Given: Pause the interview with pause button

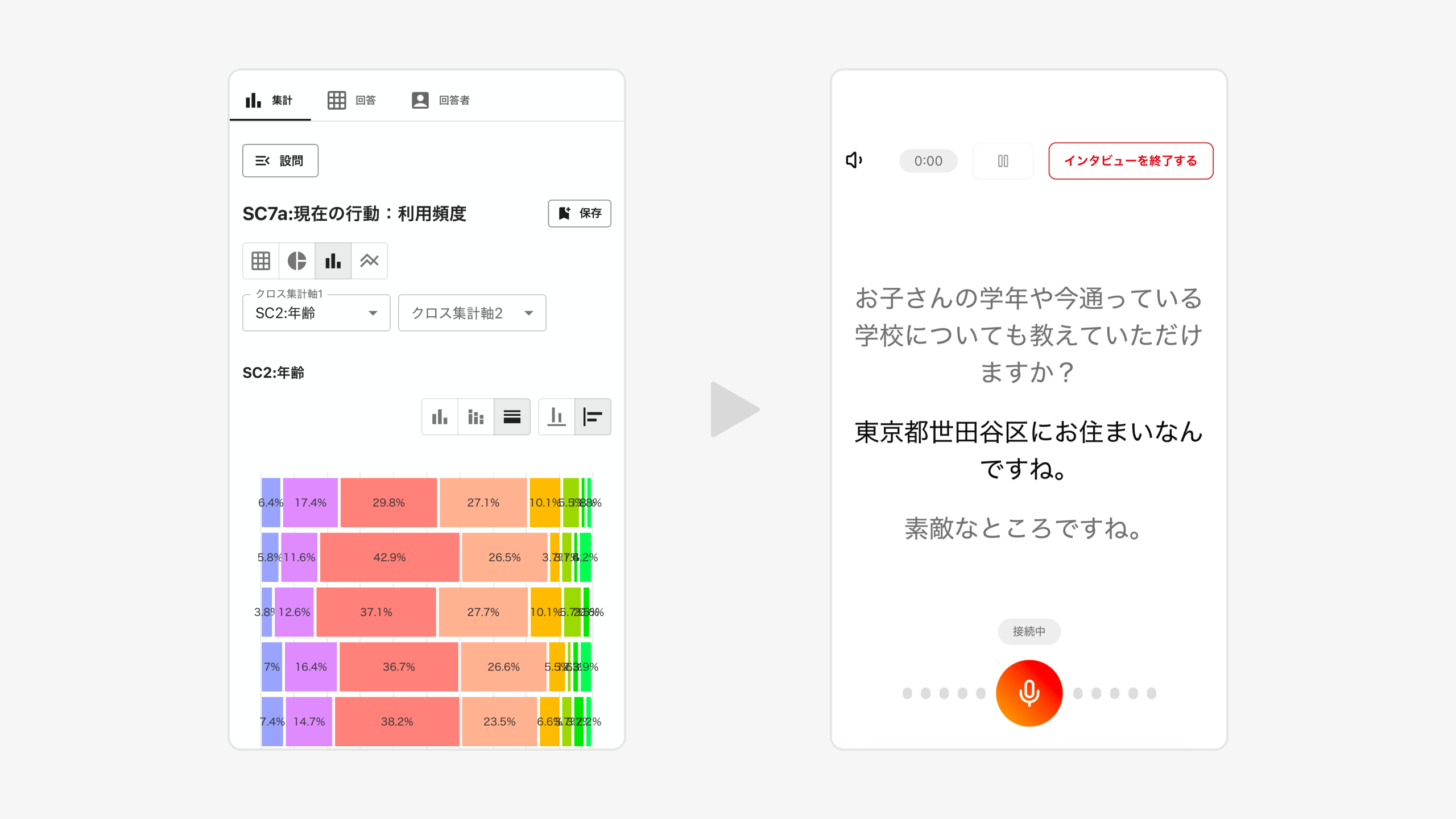Looking at the screenshot, I should click(x=1003, y=161).
